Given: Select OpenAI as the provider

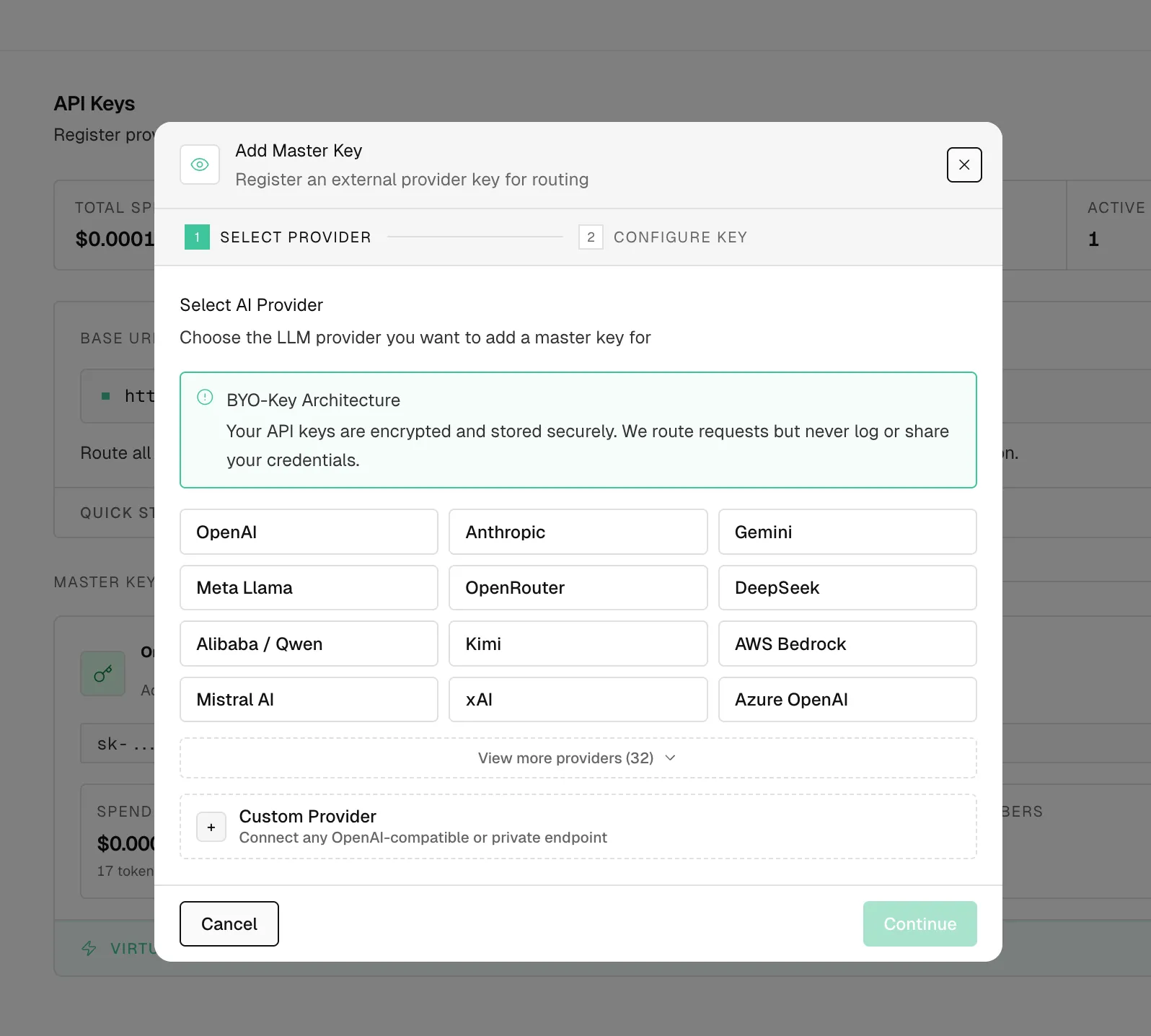Looking at the screenshot, I should (x=309, y=532).
